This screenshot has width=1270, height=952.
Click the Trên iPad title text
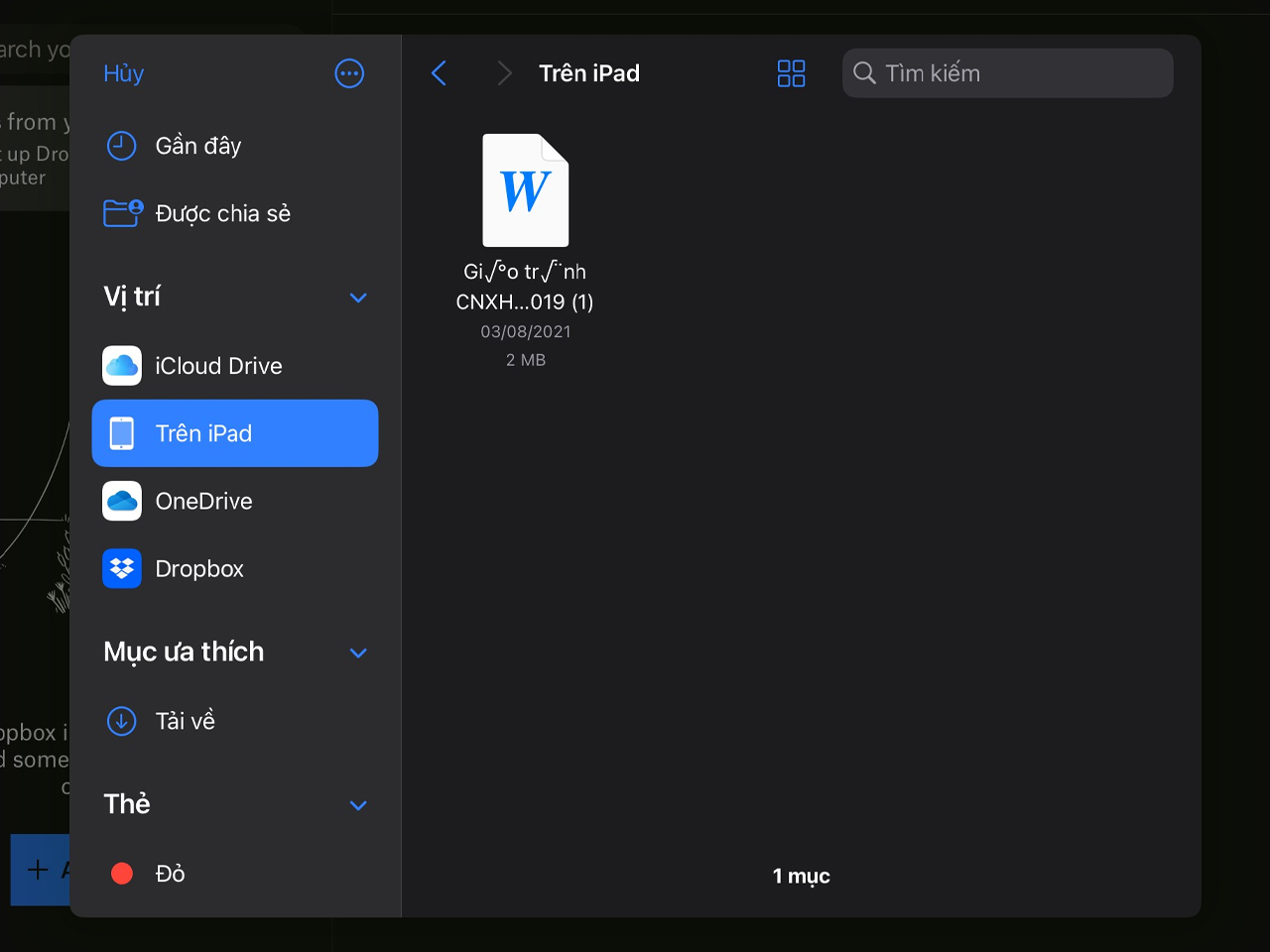(589, 73)
